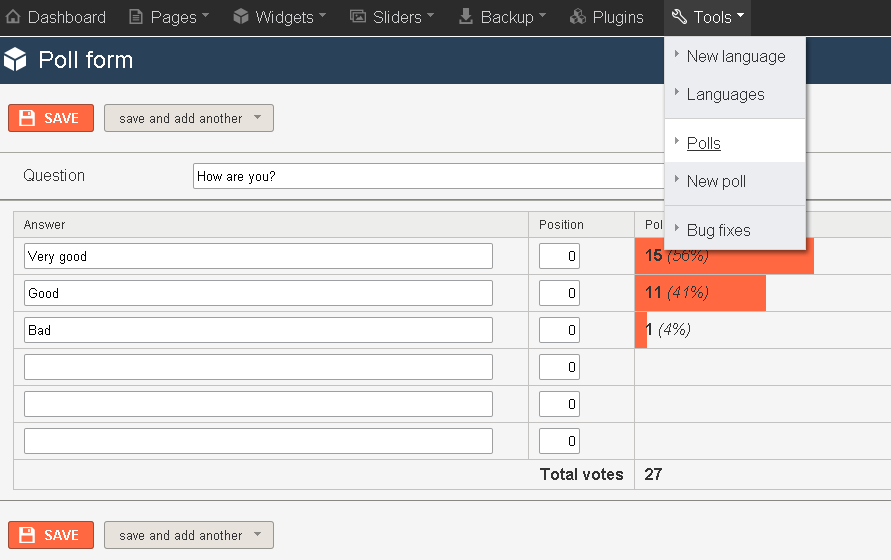Screen dimensions: 891x560
Task: Click the Pages document icon
Action: [136, 16]
